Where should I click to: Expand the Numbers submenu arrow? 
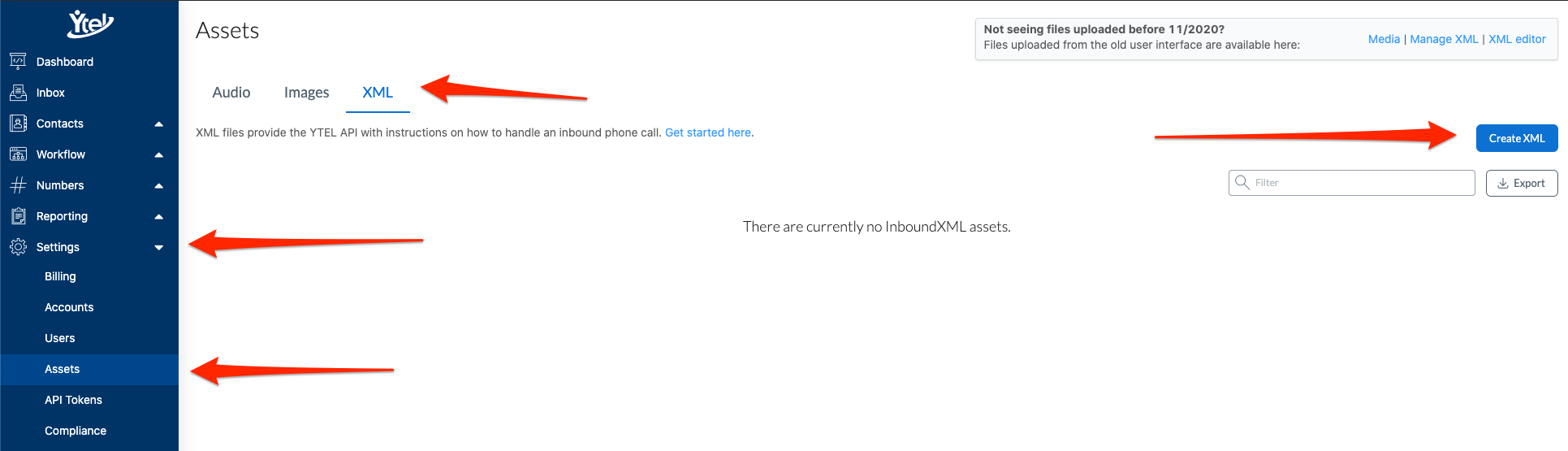point(159,185)
